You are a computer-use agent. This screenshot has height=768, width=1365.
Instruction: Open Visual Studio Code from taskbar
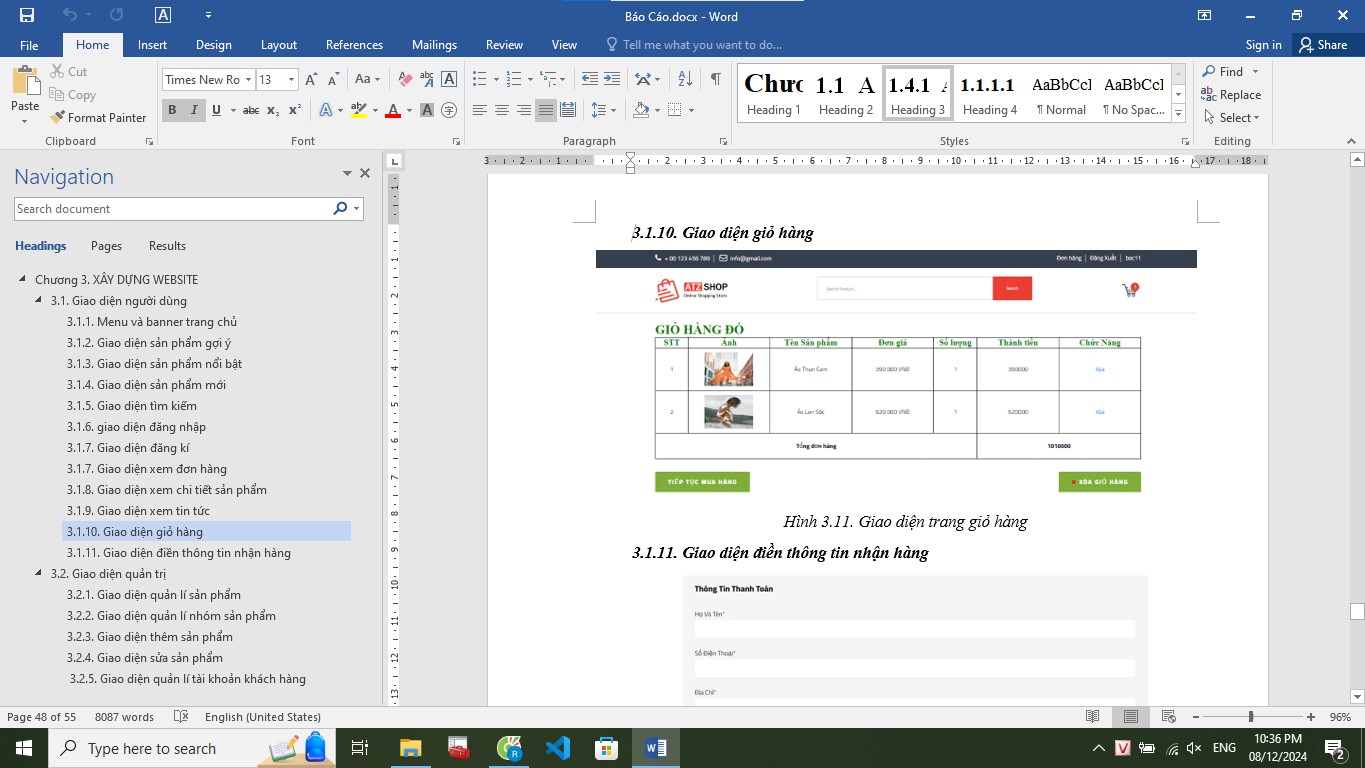(x=558, y=747)
